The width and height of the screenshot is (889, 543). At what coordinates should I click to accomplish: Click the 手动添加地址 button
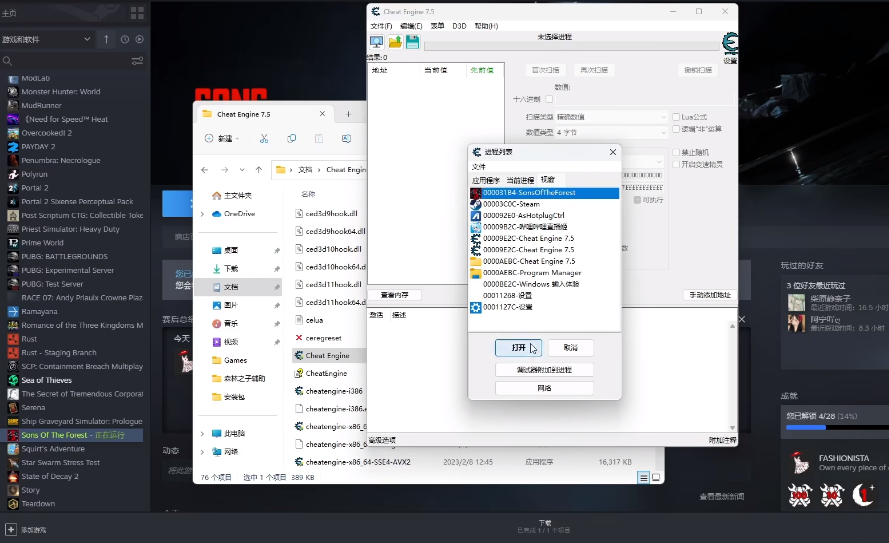pos(710,295)
